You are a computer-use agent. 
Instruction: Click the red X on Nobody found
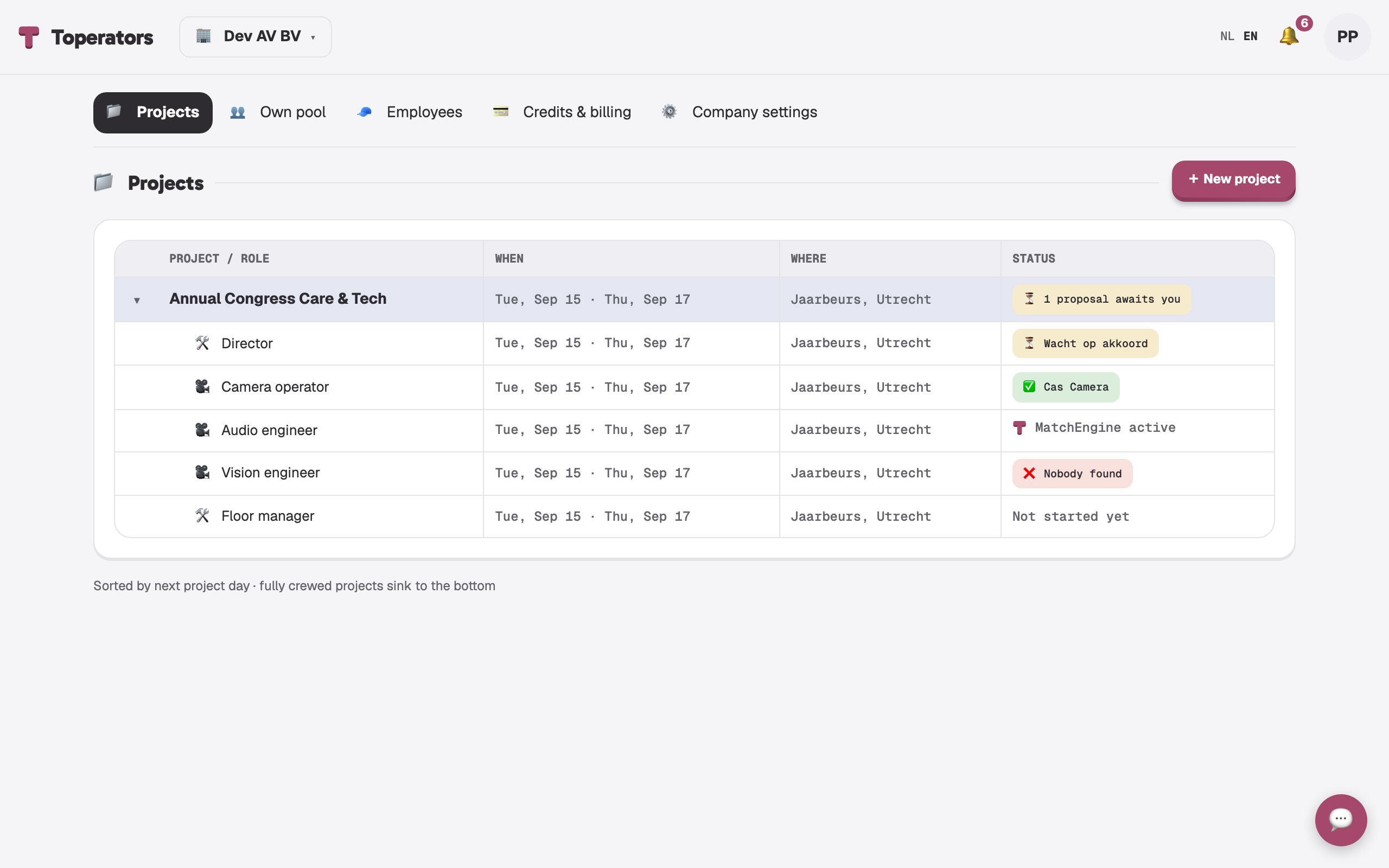pyautogui.click(x=1029, y=473)
